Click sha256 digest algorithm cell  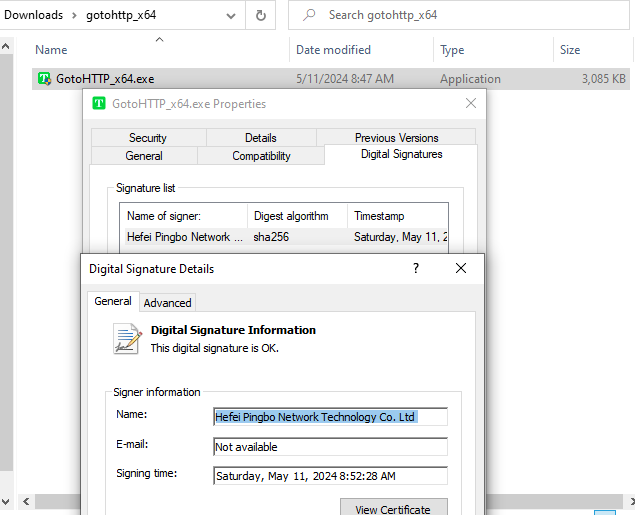[271, 236]
